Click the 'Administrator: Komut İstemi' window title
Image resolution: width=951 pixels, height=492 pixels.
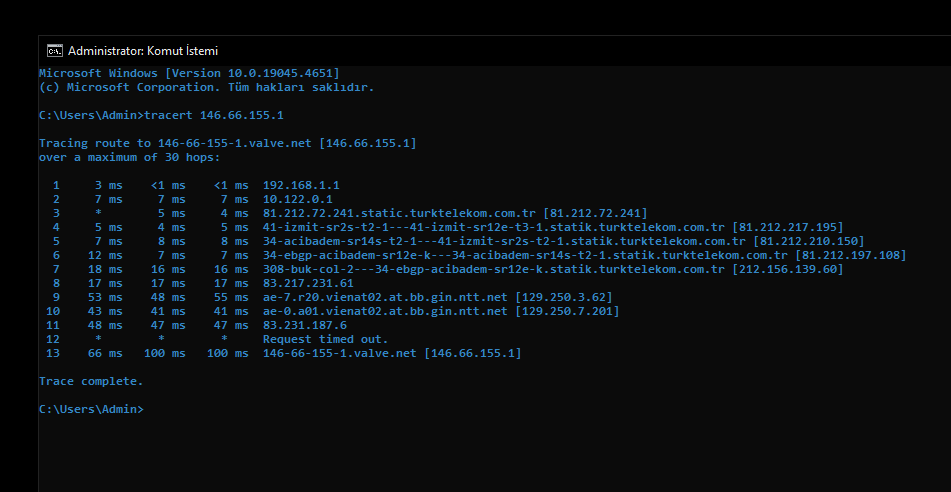pyautogui.click(x=143, y=50)
